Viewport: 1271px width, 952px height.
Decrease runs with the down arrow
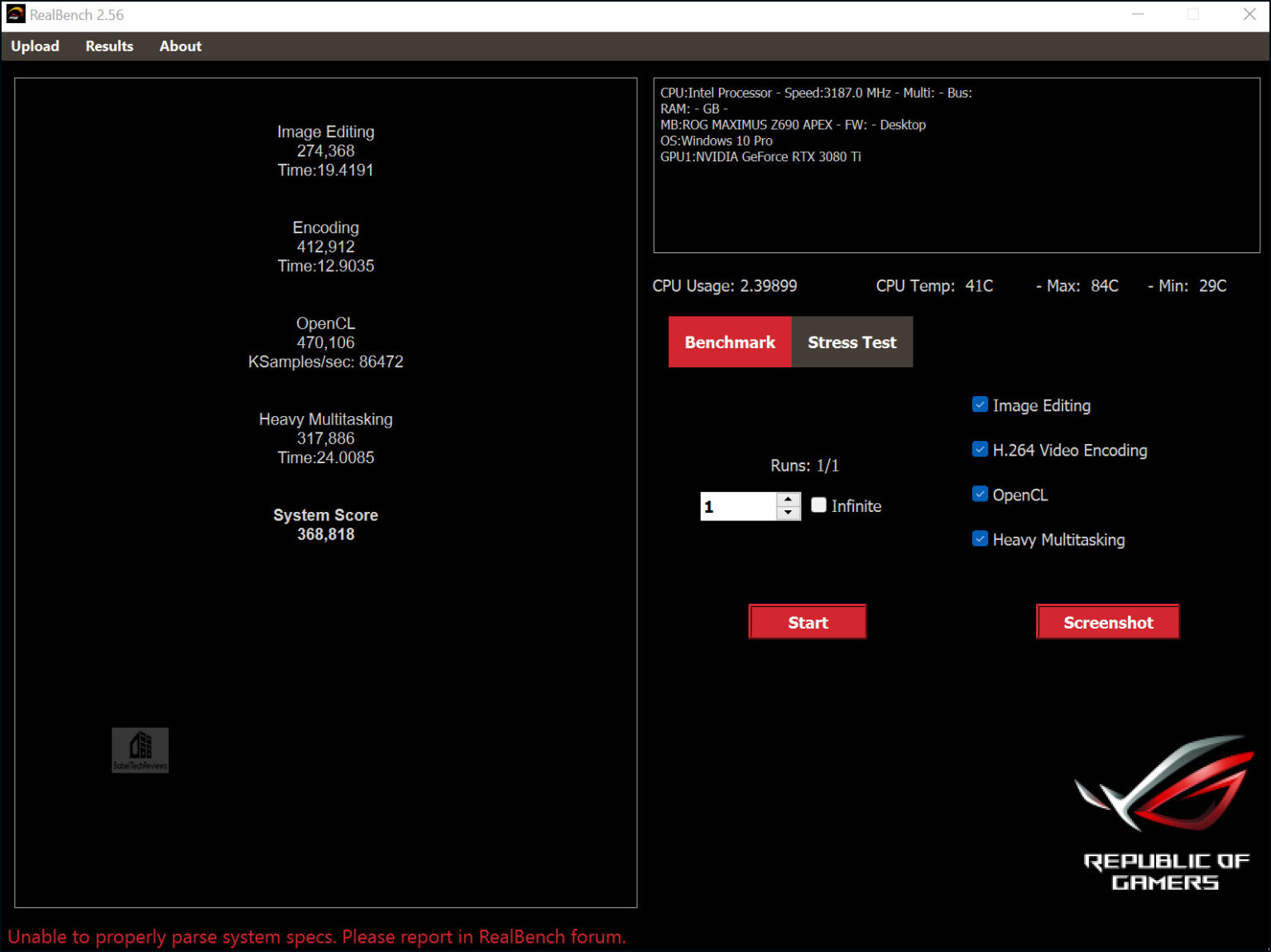pos(789,513)
